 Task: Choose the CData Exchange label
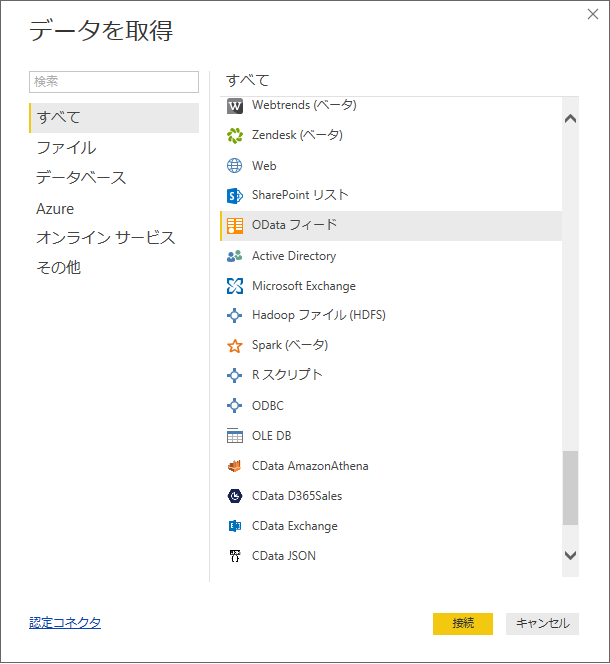tap(294, 526)
